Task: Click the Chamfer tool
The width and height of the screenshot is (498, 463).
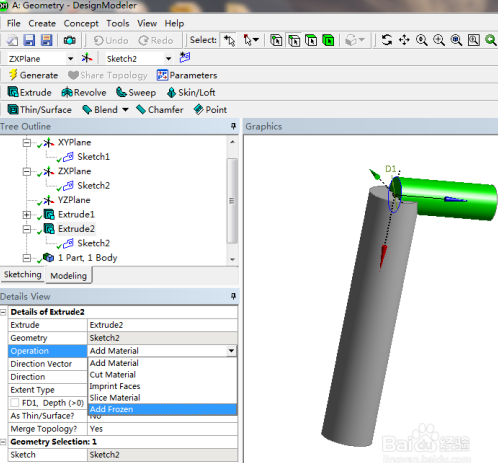Action: coord(160,110)
